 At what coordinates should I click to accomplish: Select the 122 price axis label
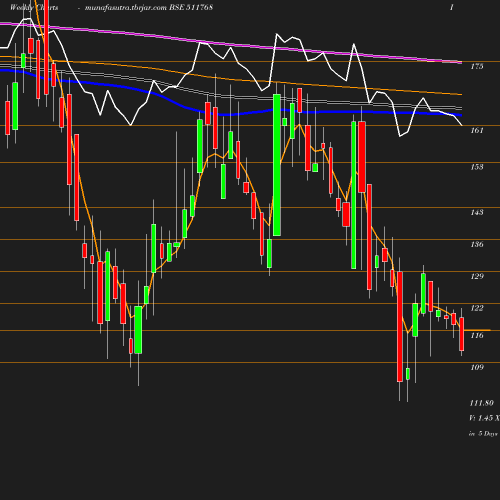(x=477, y=308)
